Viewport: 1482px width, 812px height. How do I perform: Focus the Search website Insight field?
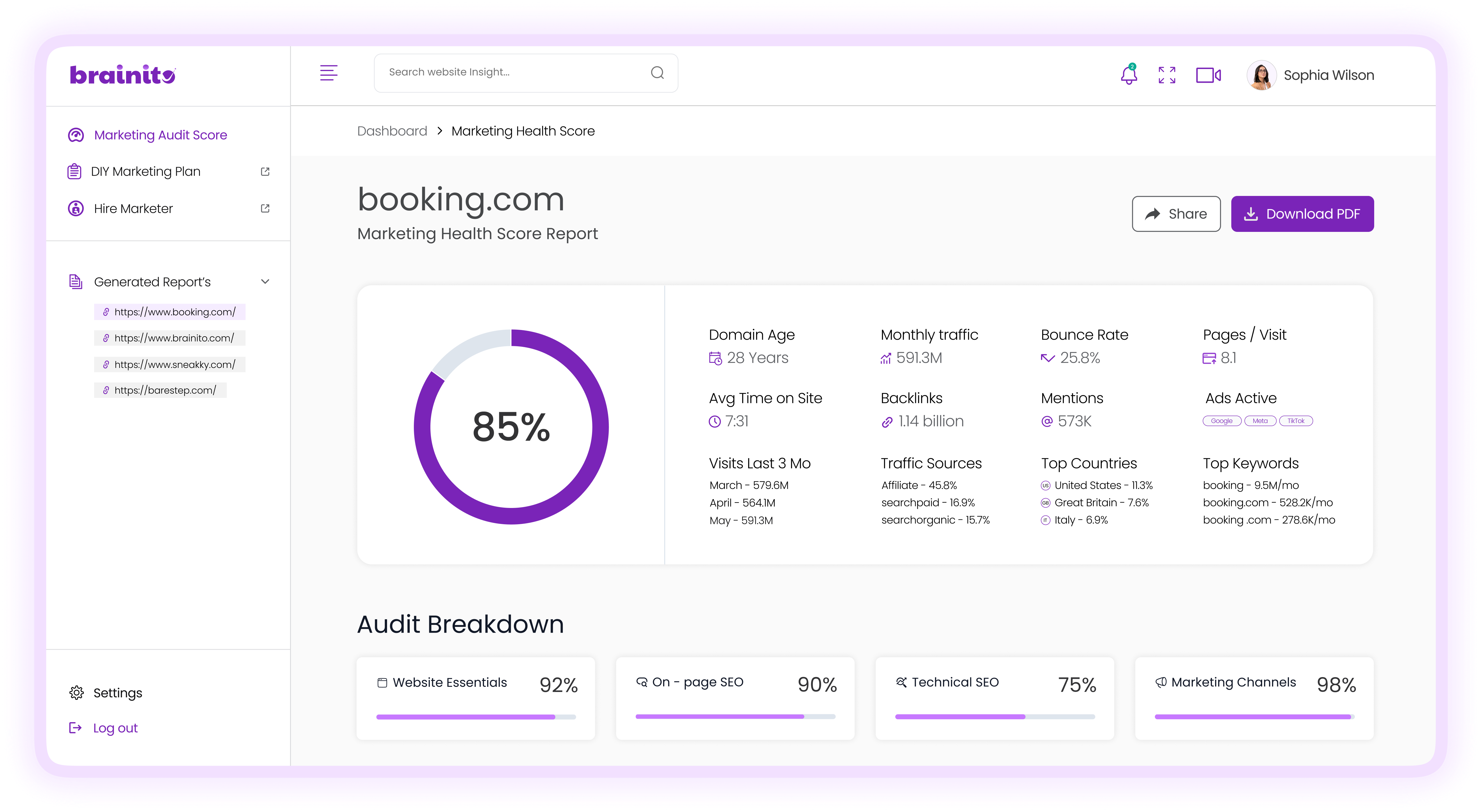tap(526, 73)
